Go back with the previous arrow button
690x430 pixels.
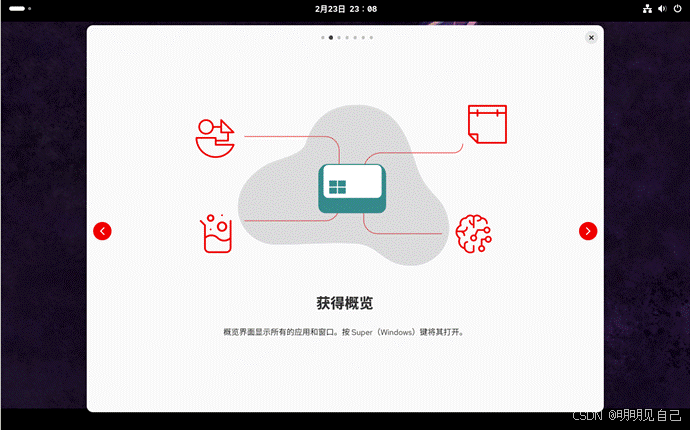[102, 231]
